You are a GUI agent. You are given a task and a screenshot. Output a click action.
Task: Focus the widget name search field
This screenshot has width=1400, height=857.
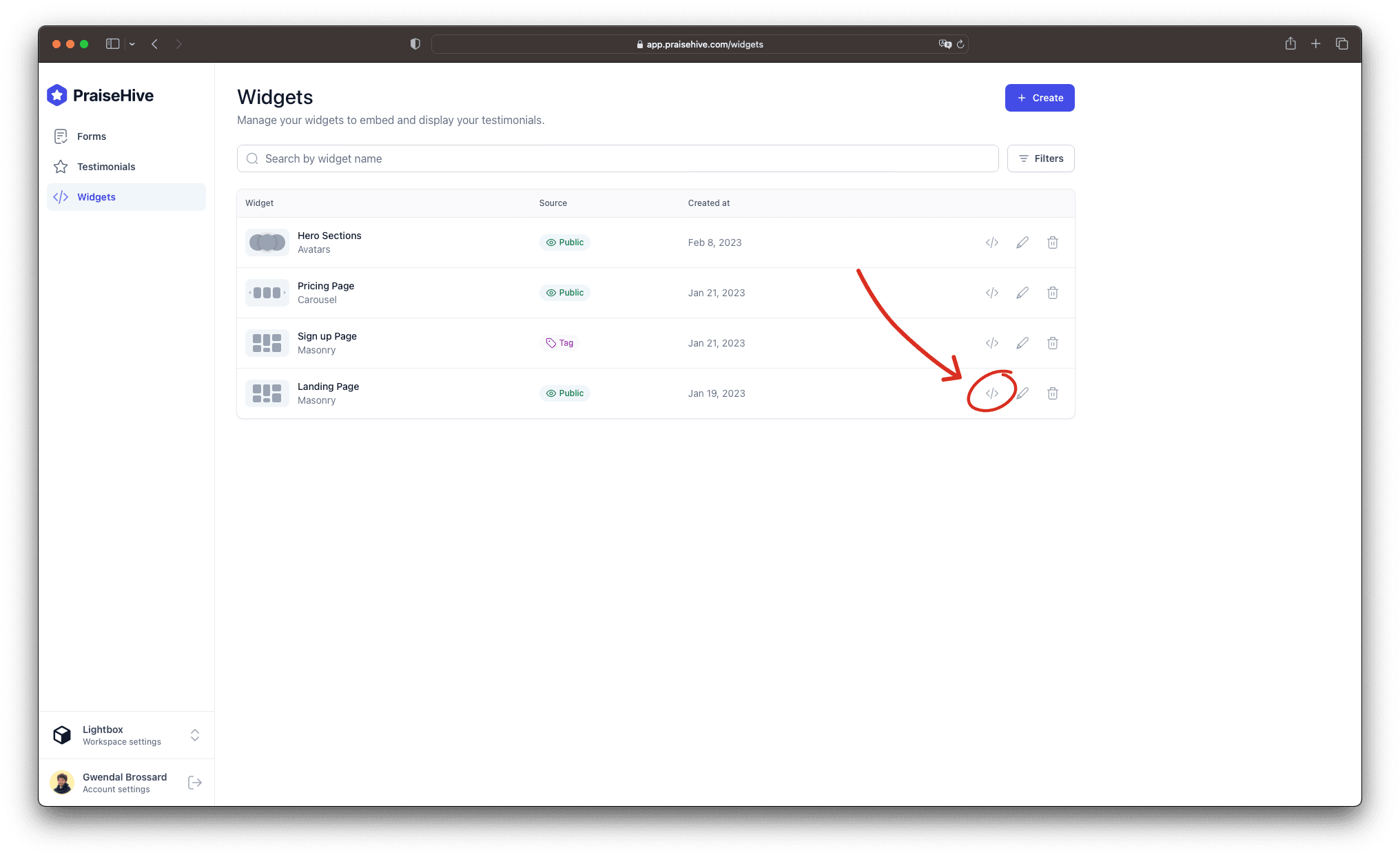(x=617, y=158)
